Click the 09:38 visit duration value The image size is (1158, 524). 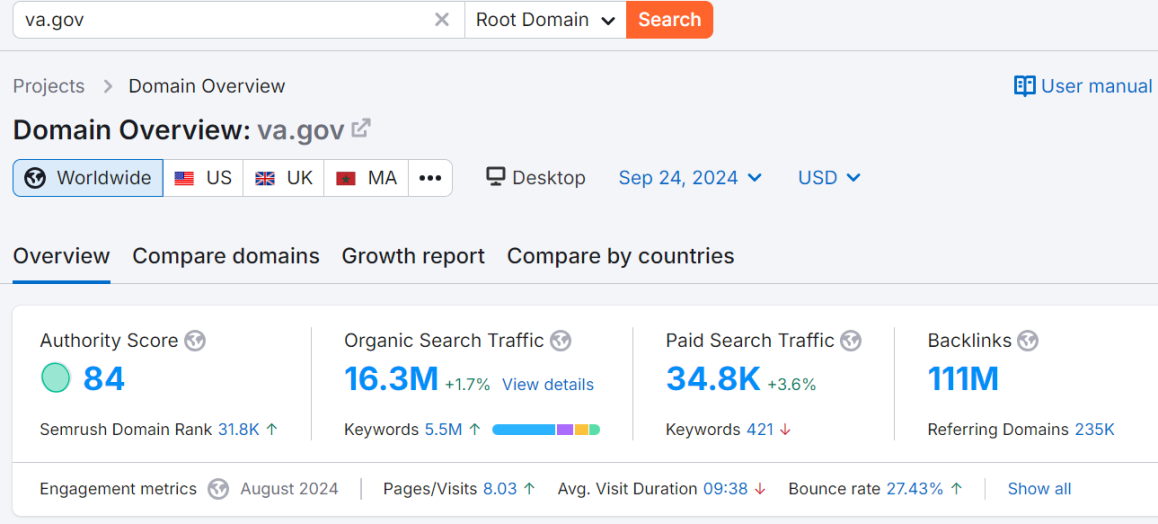(725, 489)
